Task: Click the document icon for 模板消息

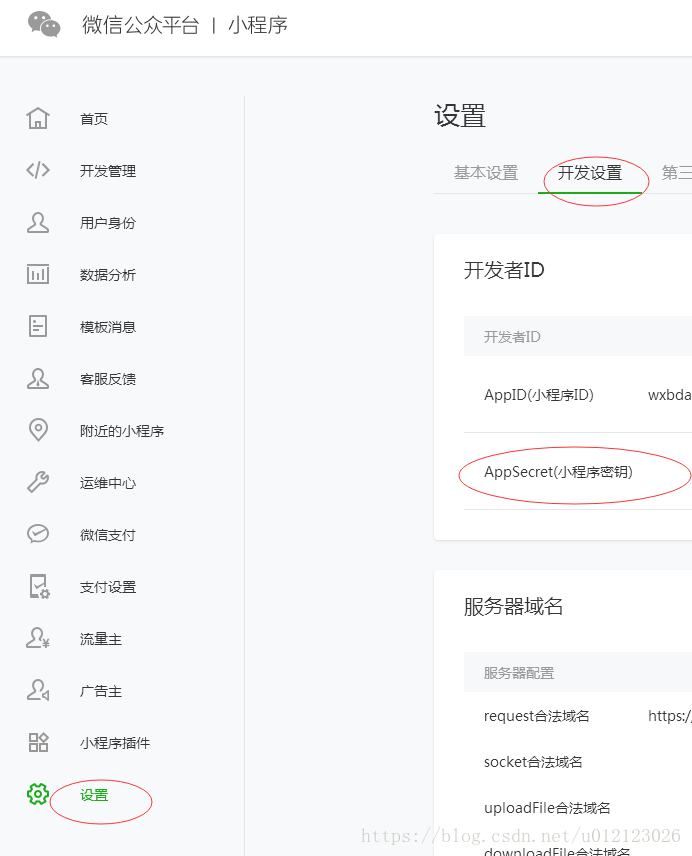Action: (38, 326)
